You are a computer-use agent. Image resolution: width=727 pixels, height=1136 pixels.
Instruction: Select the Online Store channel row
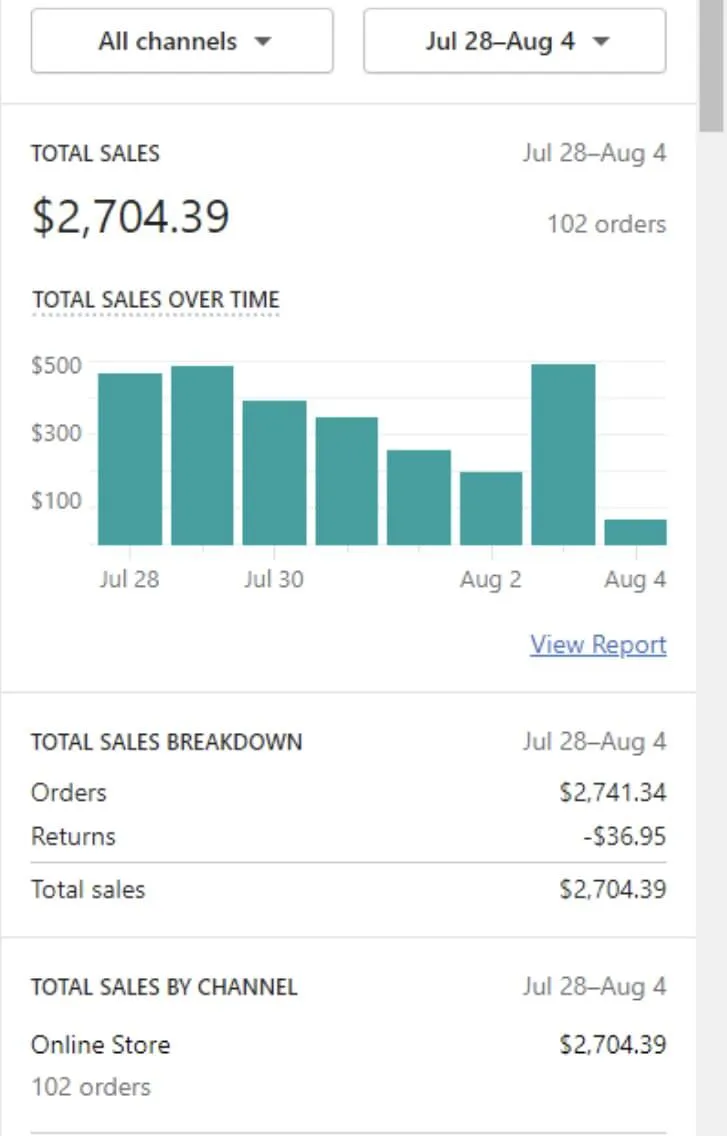101,1045
